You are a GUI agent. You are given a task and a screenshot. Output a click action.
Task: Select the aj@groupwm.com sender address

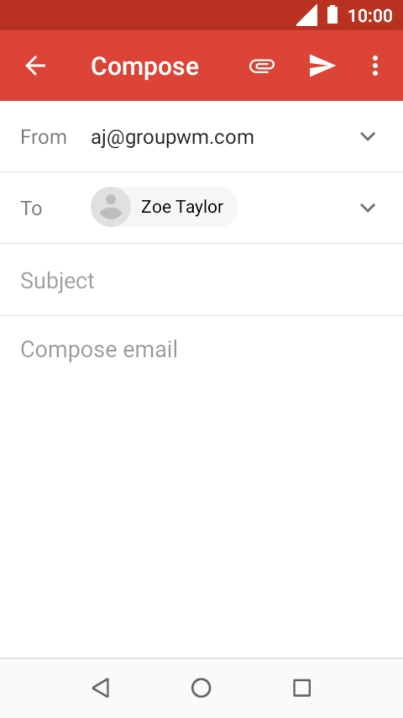coord(172,137)
